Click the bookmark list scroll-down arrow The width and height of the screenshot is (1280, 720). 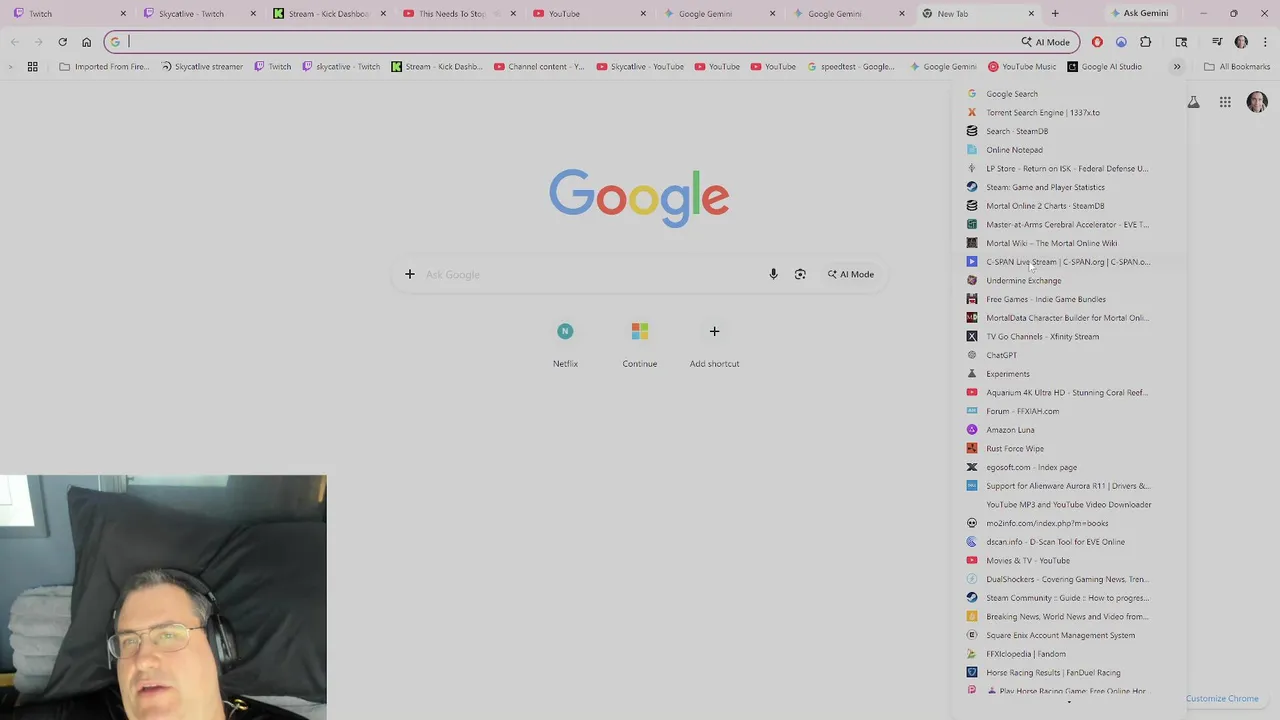(1068, 702)
